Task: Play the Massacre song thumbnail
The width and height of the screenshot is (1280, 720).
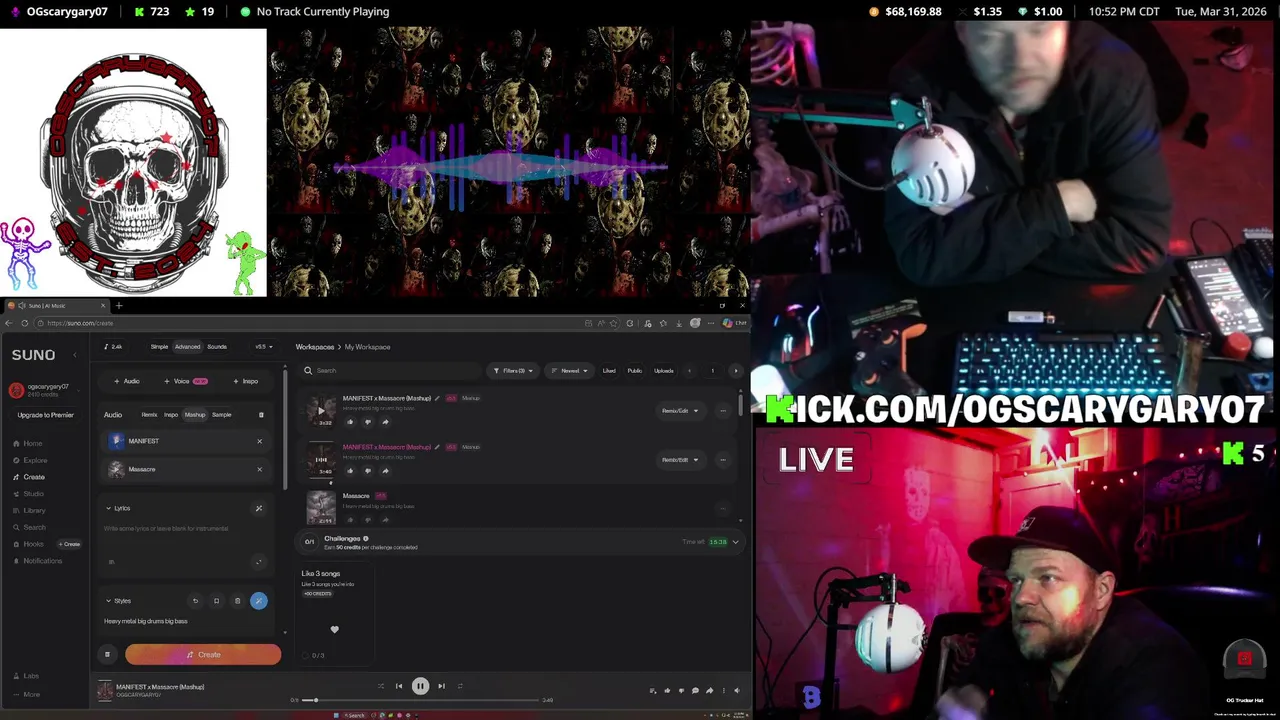Action: pos(321,507)
